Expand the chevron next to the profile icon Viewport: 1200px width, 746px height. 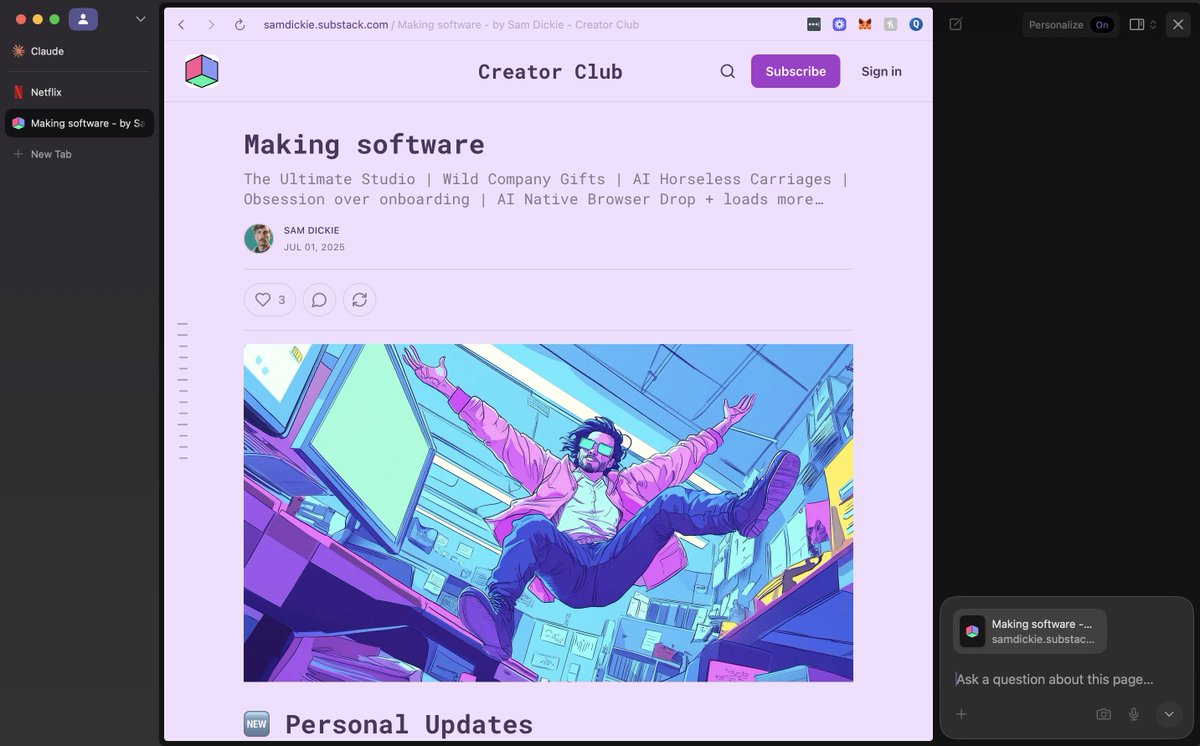coord(140,19)
